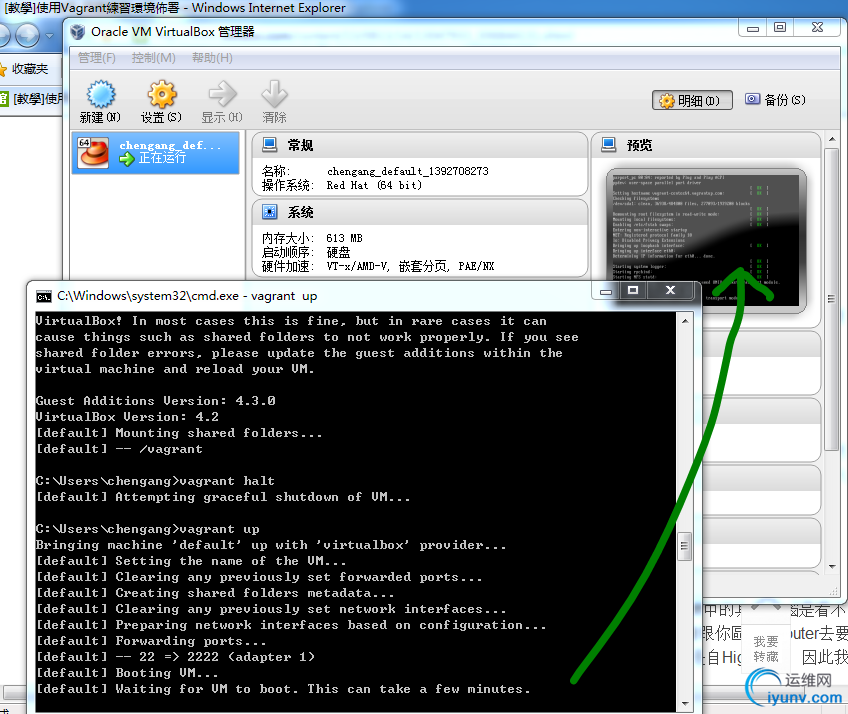Viewport: 848px width, 714px height.
Task: Open the 管理(F) menu
Action: click(x=96, y=58)
